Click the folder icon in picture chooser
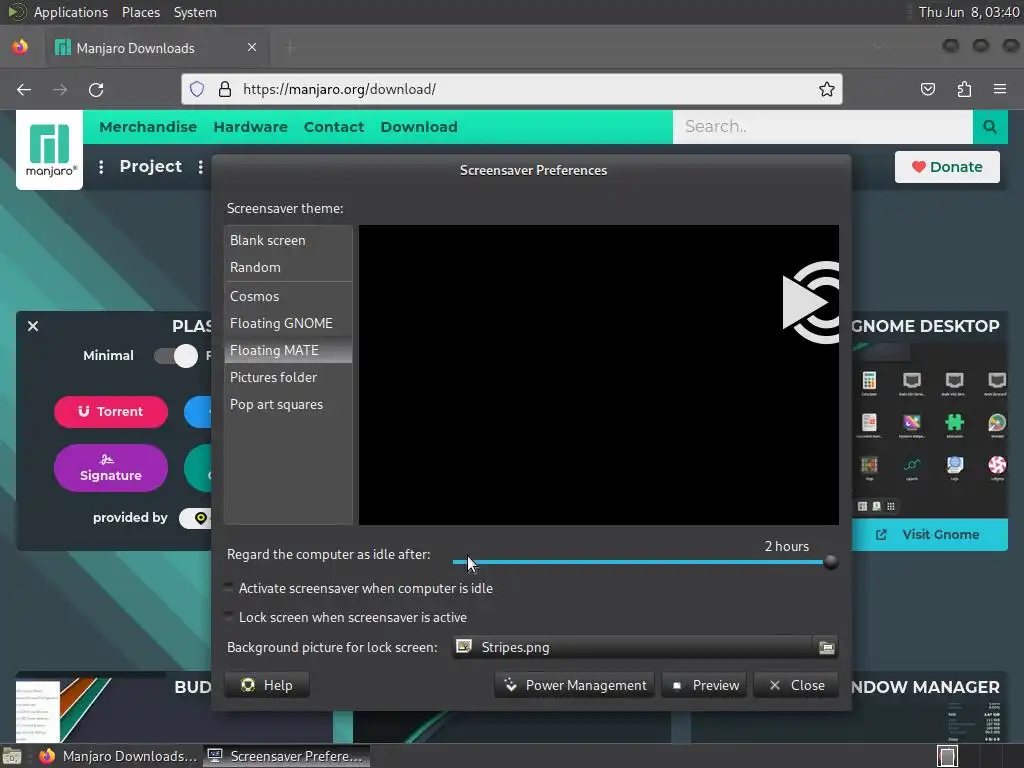Image resolution: width=1024 pixels, height=768 pixels. (826, 647)
